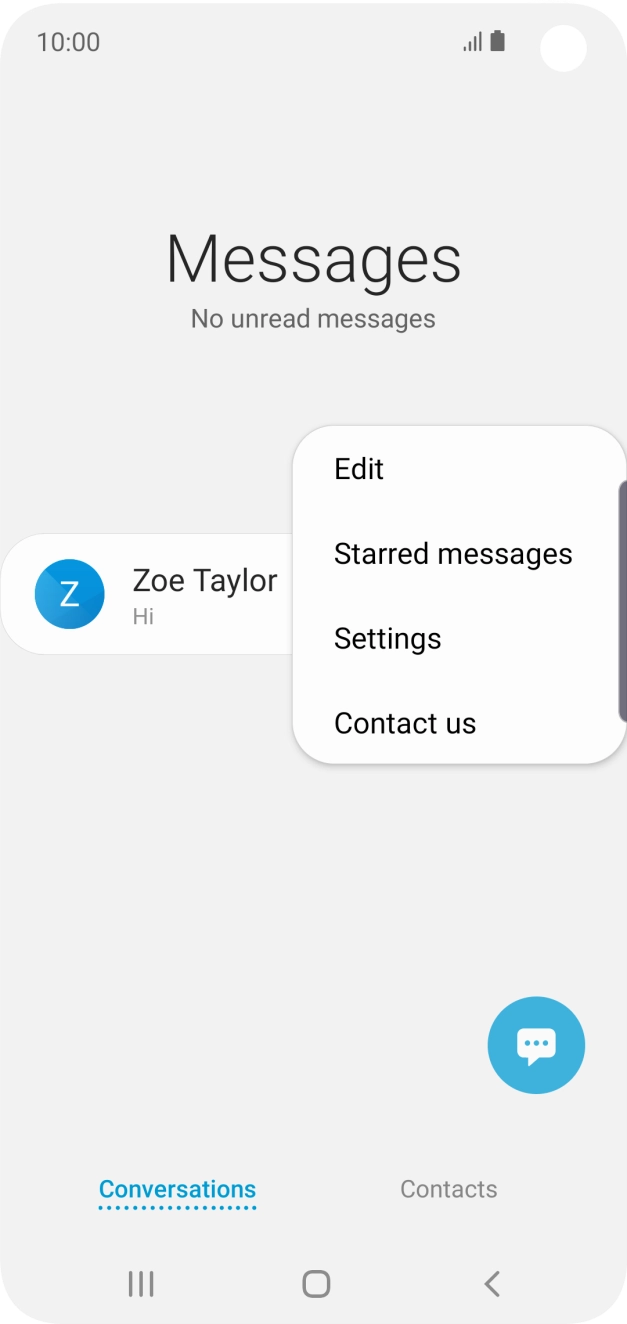Tap the signal strength status icon
Screen dimensions: 627x1324
[472, 42]
